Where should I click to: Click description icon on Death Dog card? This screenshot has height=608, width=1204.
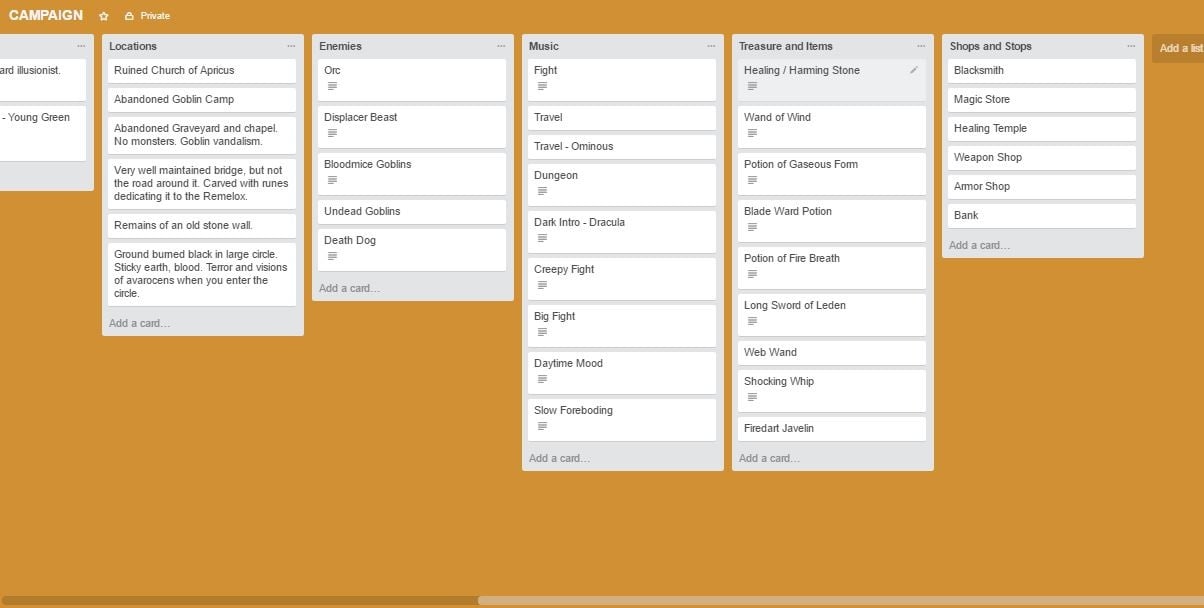point(333,256)
